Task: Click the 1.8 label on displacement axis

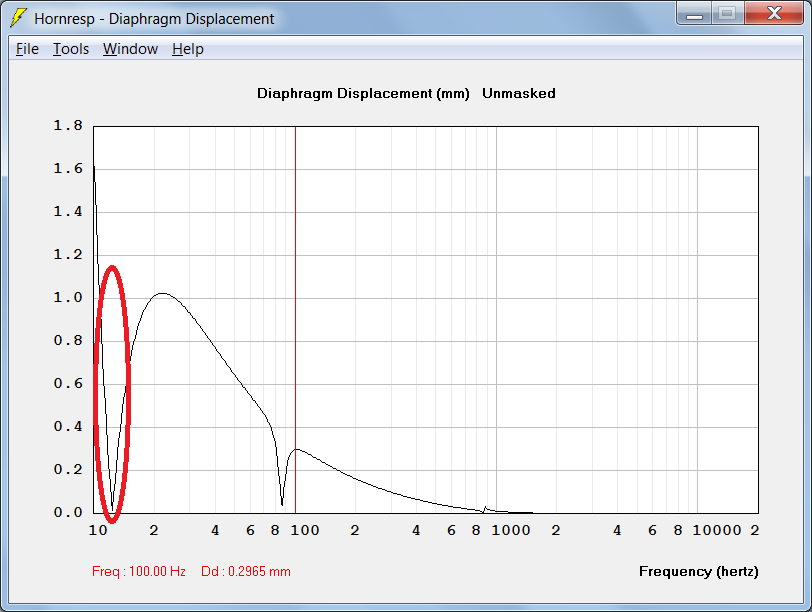Action: click(68, 125)
